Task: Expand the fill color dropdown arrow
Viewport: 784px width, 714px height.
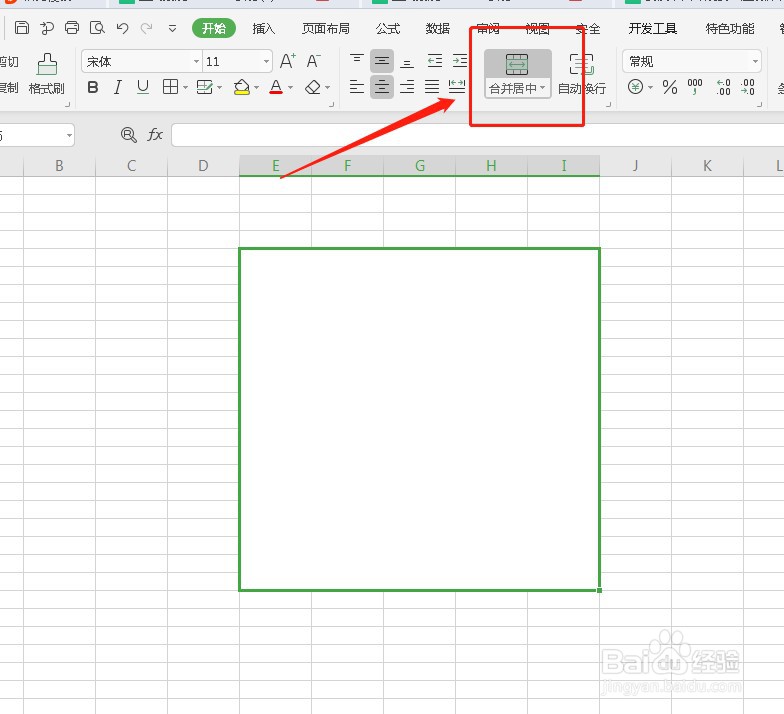Action: 256,88
